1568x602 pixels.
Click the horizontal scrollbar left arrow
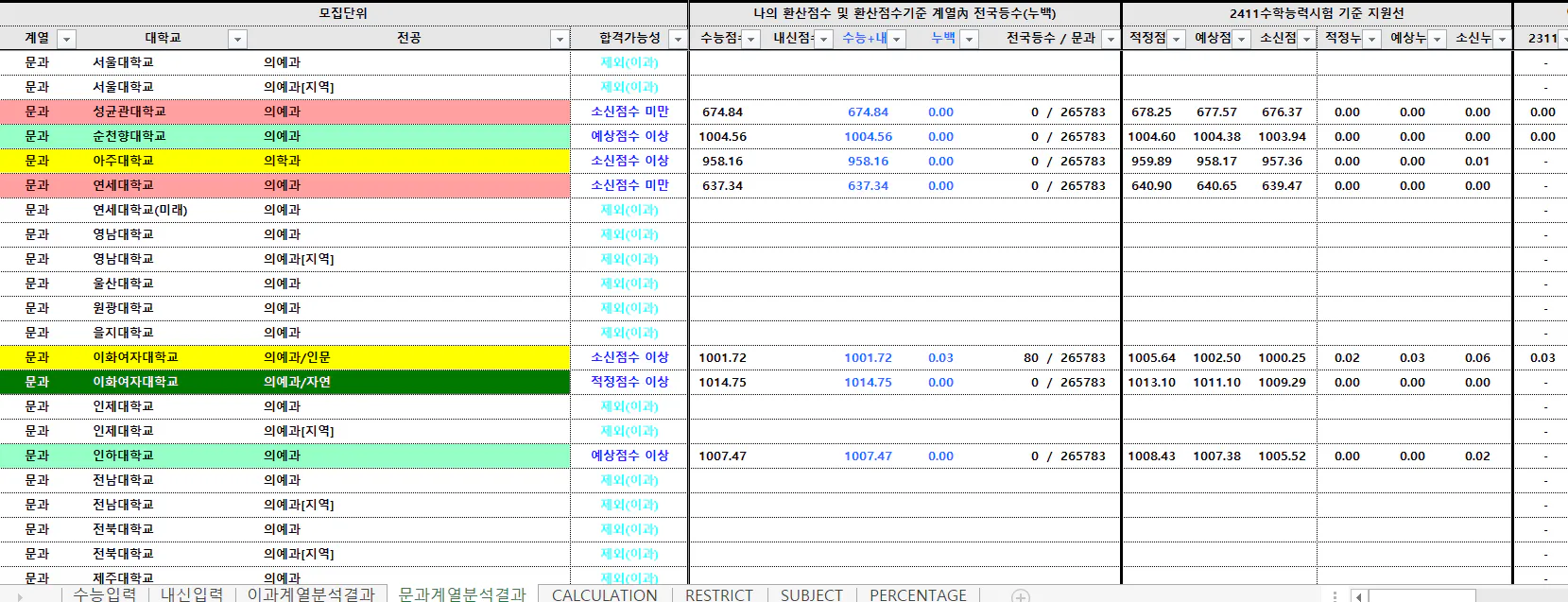coord(1358,595)
